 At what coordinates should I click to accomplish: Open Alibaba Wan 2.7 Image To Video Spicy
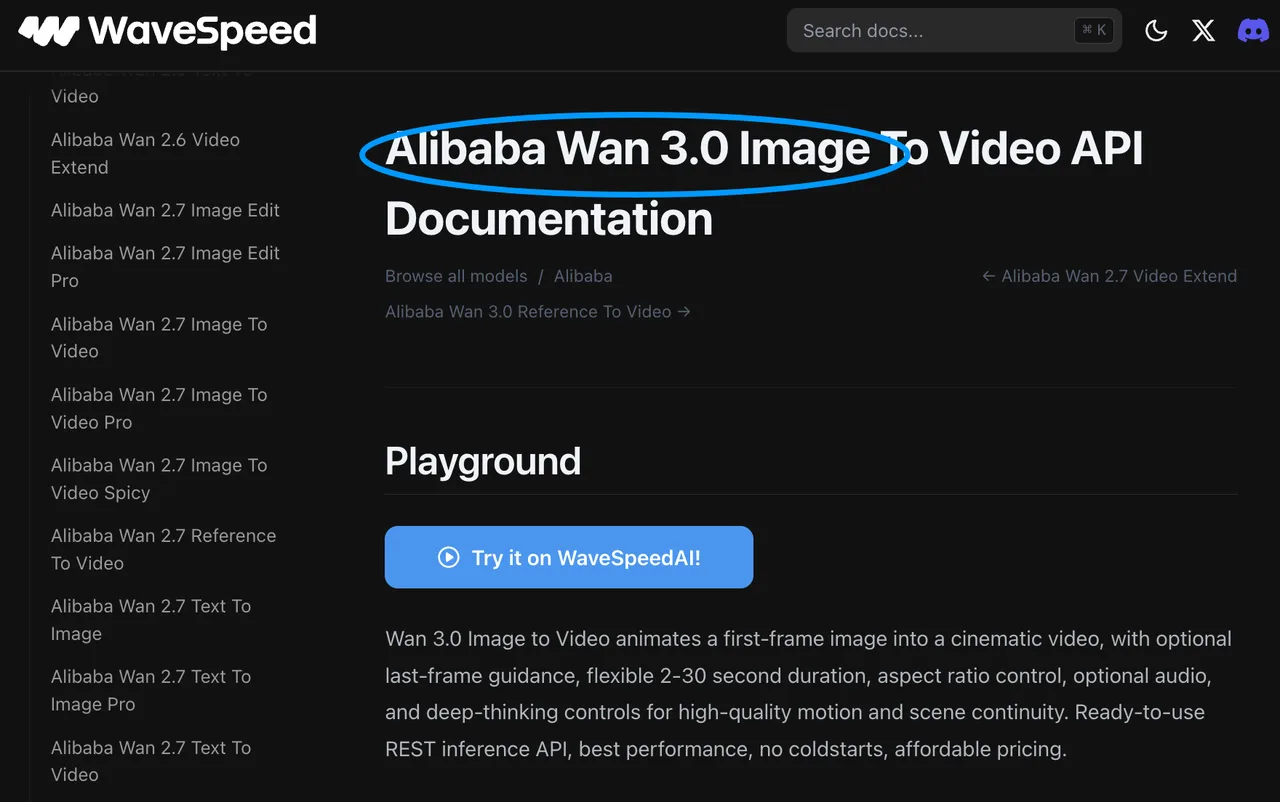(x=159, y=479)
